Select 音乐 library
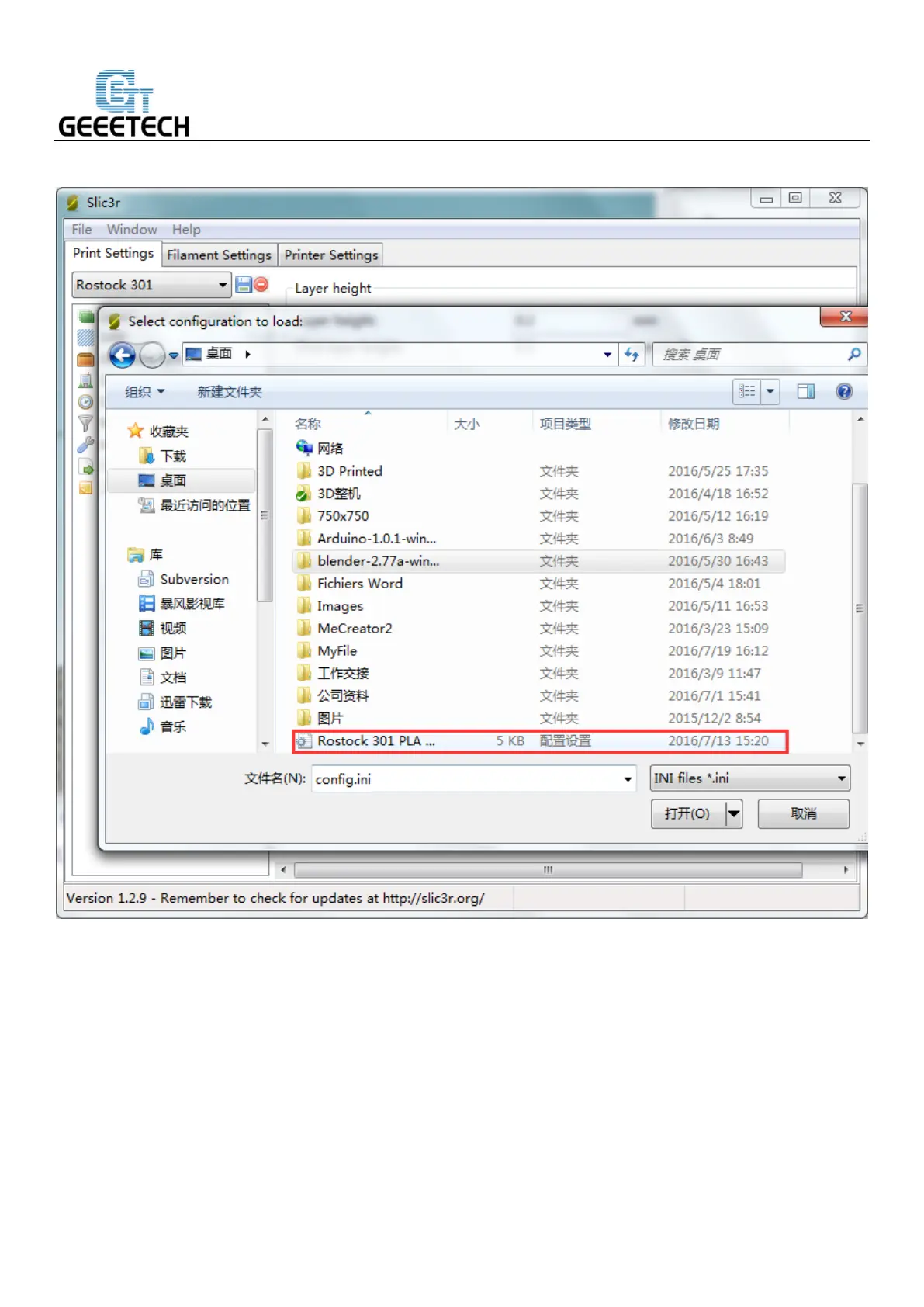The image size is (924, 1307). [163, 726]
